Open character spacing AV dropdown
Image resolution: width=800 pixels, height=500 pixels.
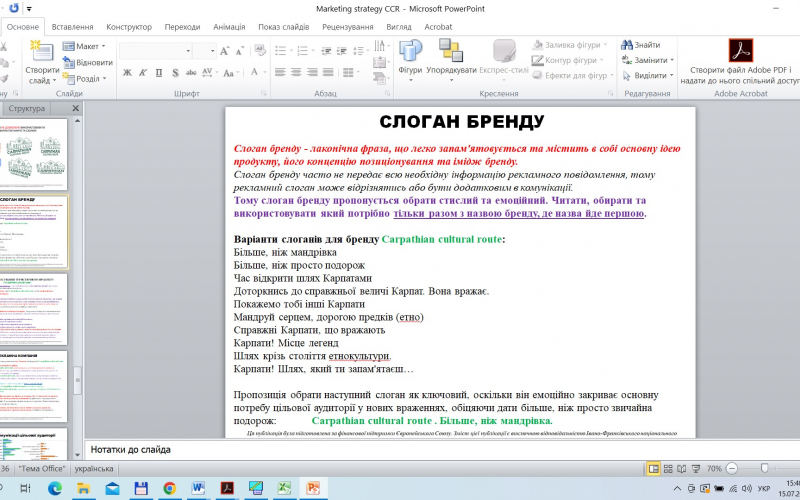pos(209,73)
